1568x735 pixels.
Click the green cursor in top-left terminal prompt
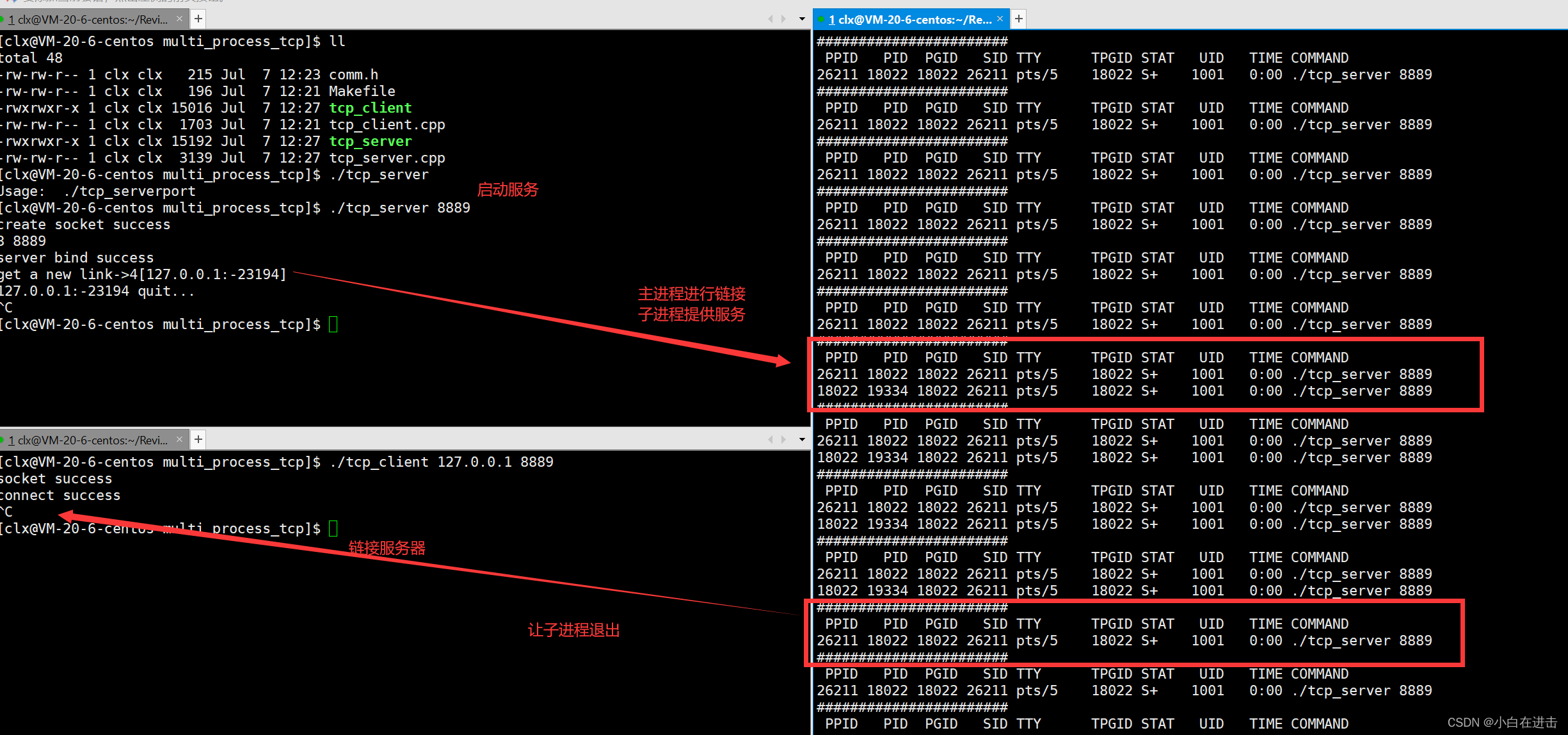[x=333, y=324]
